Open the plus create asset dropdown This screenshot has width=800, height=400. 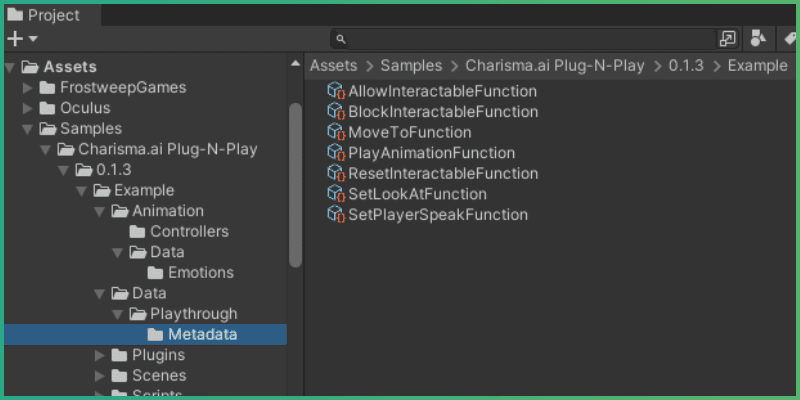(22, 39)
